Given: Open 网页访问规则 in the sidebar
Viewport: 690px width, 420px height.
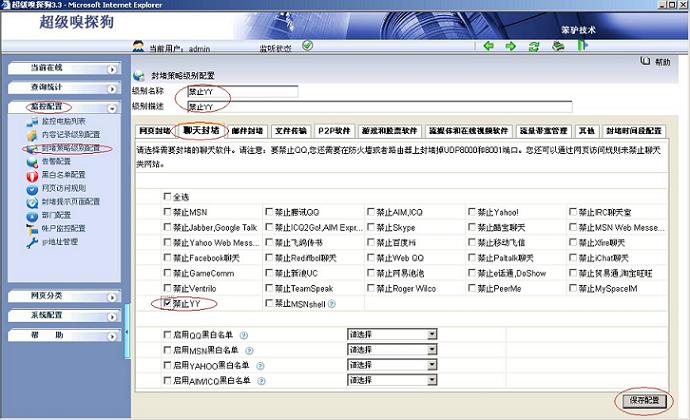Looking at the screenshot, I should point(63,187).
